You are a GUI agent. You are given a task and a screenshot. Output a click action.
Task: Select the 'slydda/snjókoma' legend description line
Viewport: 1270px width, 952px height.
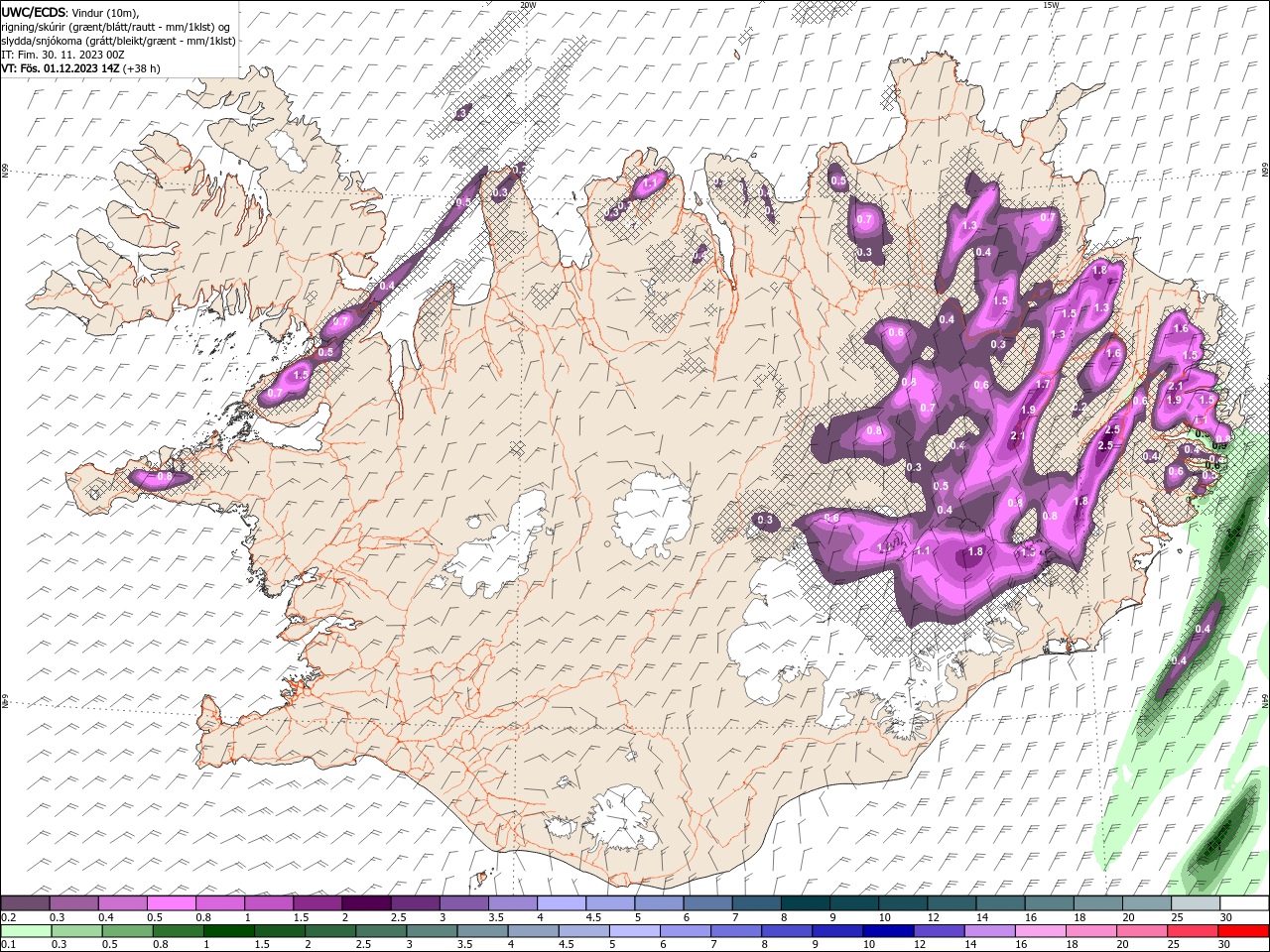[118, 41]
